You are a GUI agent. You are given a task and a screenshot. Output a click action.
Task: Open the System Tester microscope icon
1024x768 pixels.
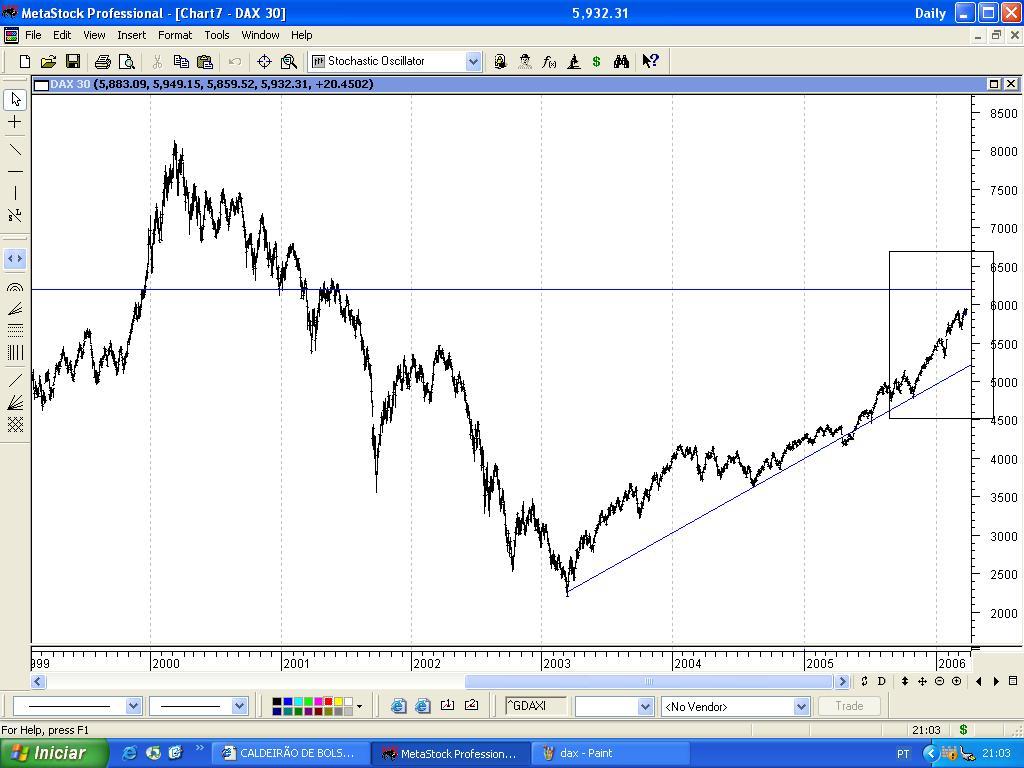click(x=573, y=61)
